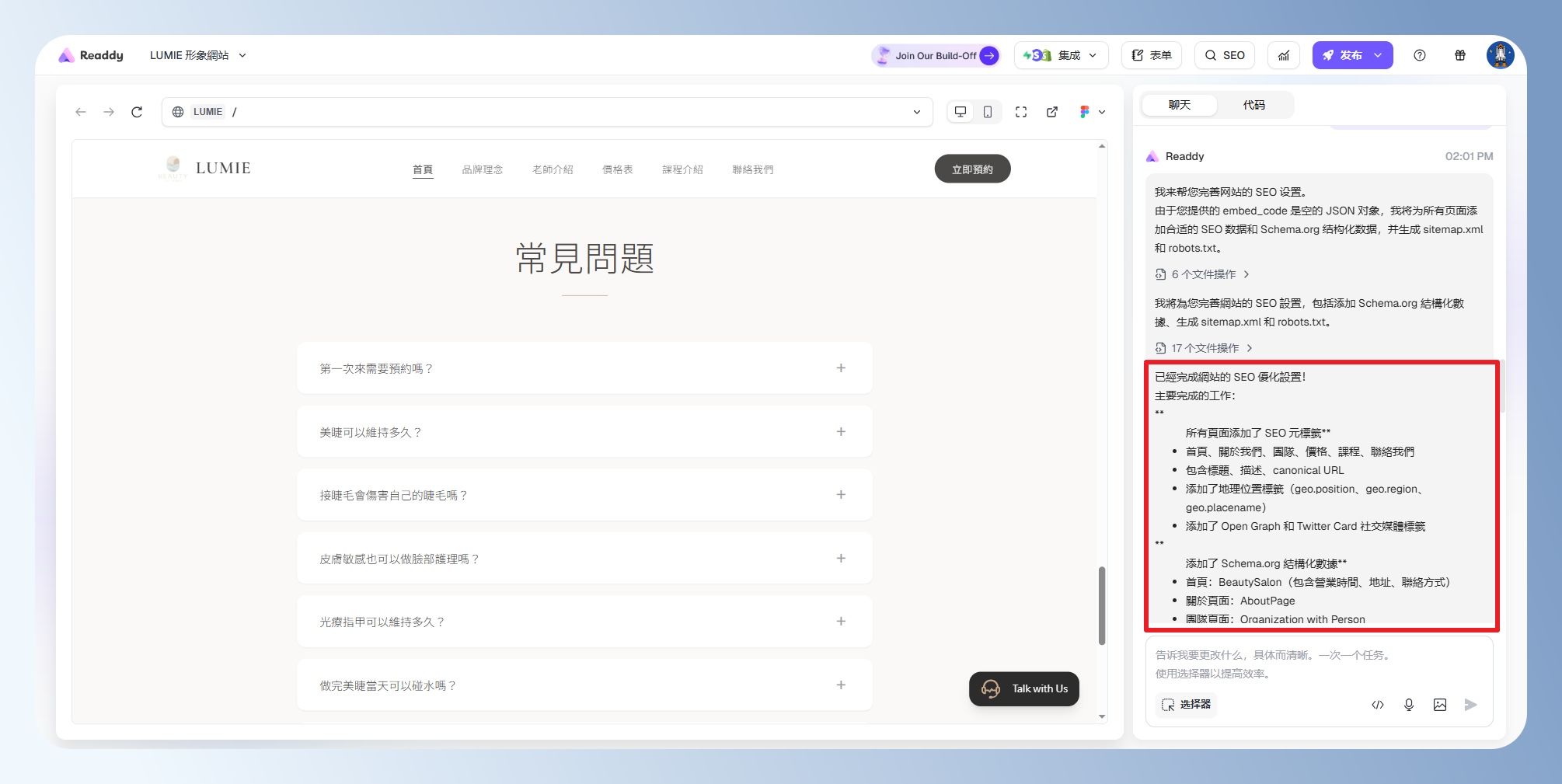Open the gift rewards icon
Viewport: 1562px width, 784px height.
coord(1460,55)
